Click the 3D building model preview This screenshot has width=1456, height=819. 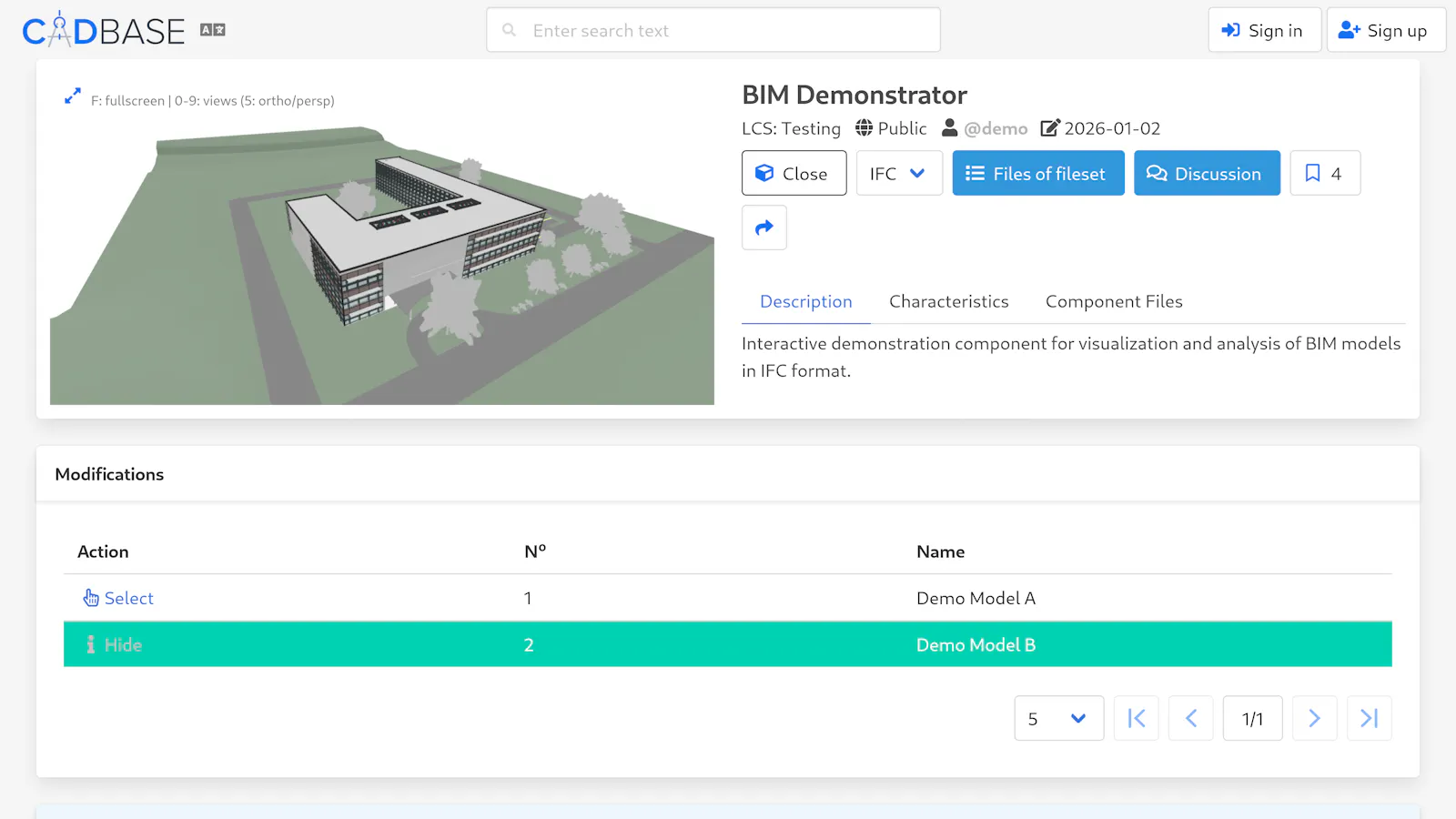pos(382,264)
